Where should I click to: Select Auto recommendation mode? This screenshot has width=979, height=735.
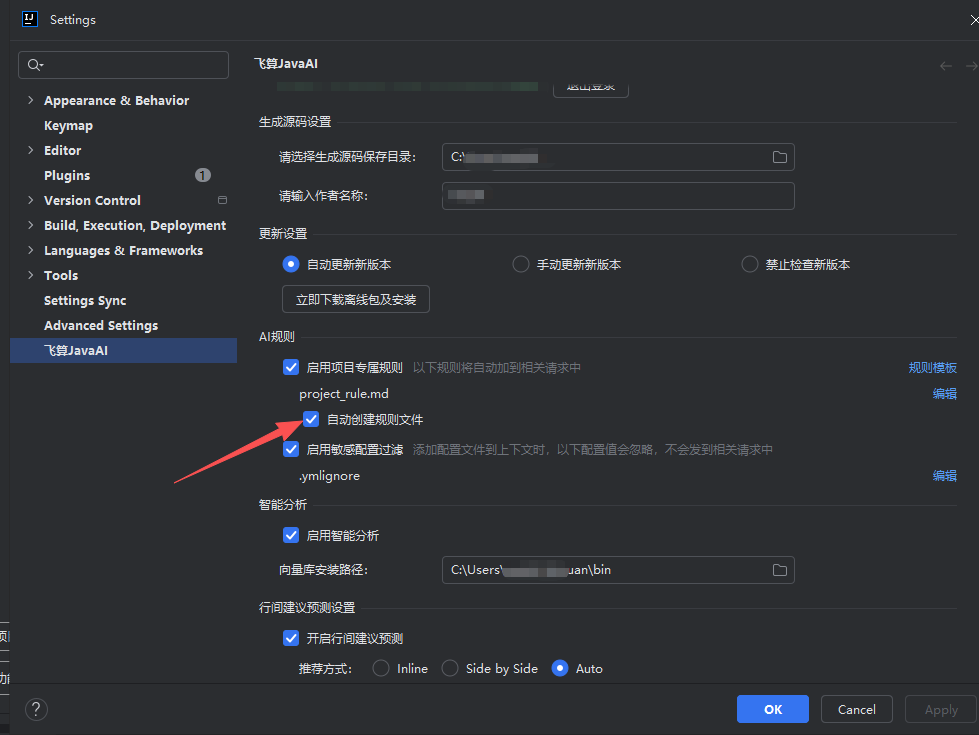click(560, 668)
